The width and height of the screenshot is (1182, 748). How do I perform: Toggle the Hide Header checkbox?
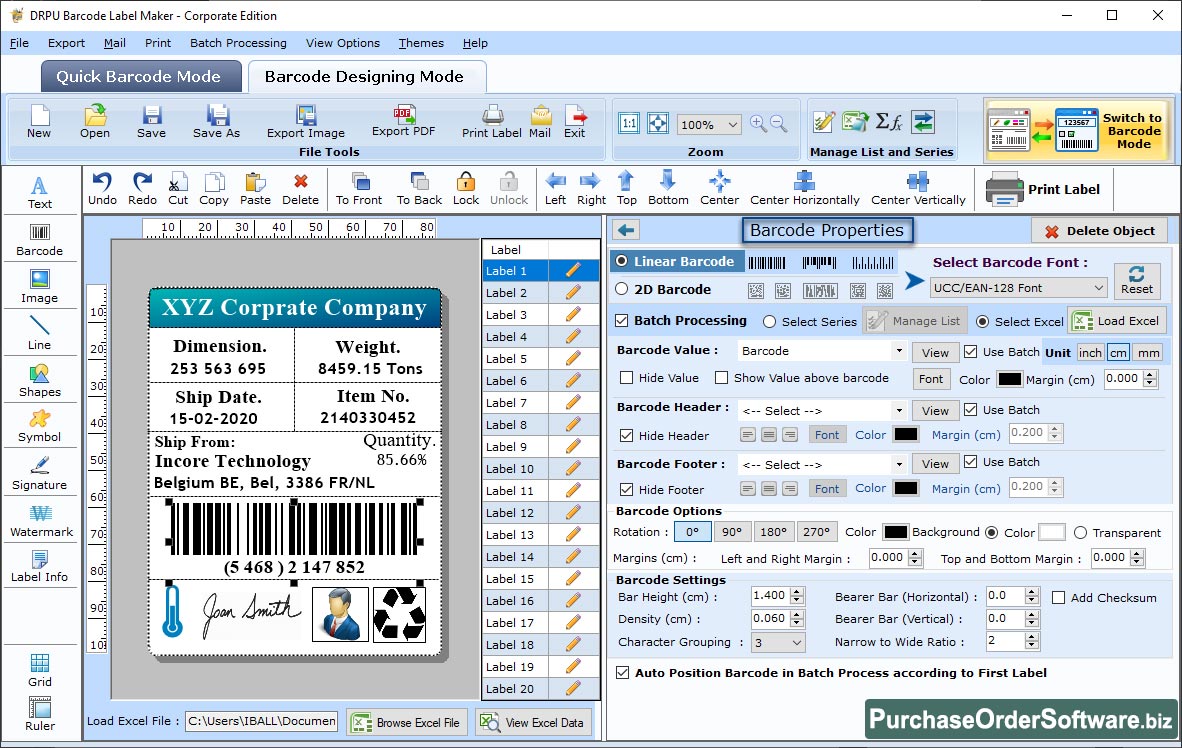[x=626, y=436]
